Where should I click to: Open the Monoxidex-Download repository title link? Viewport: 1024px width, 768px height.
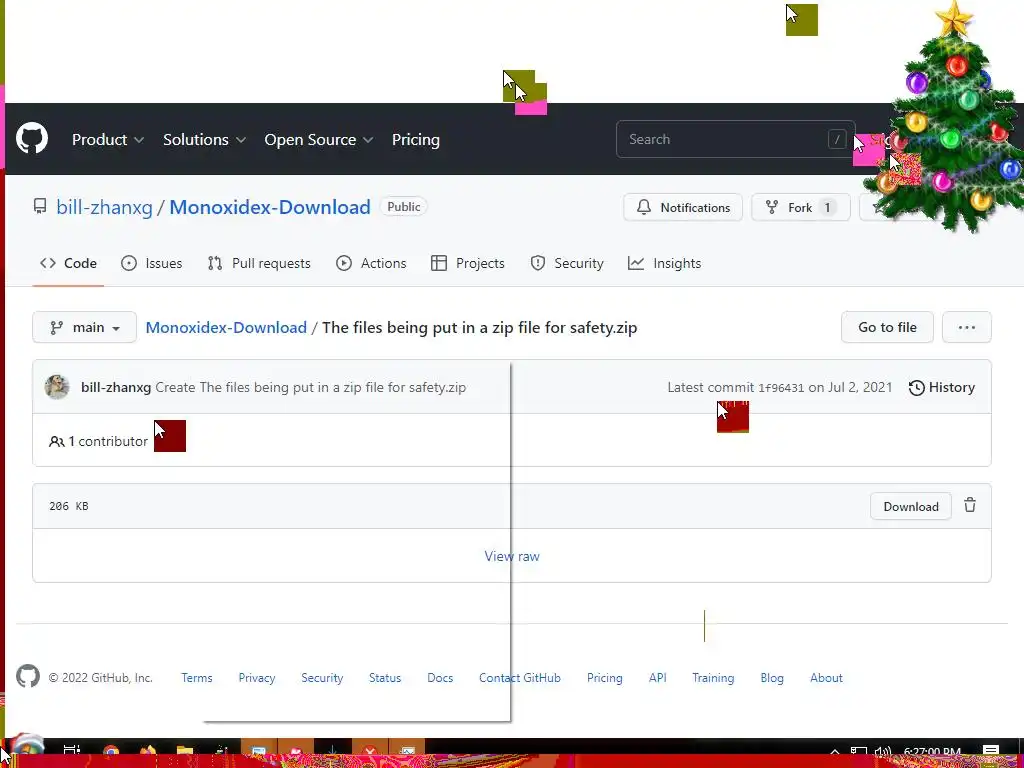click(270, 207)
